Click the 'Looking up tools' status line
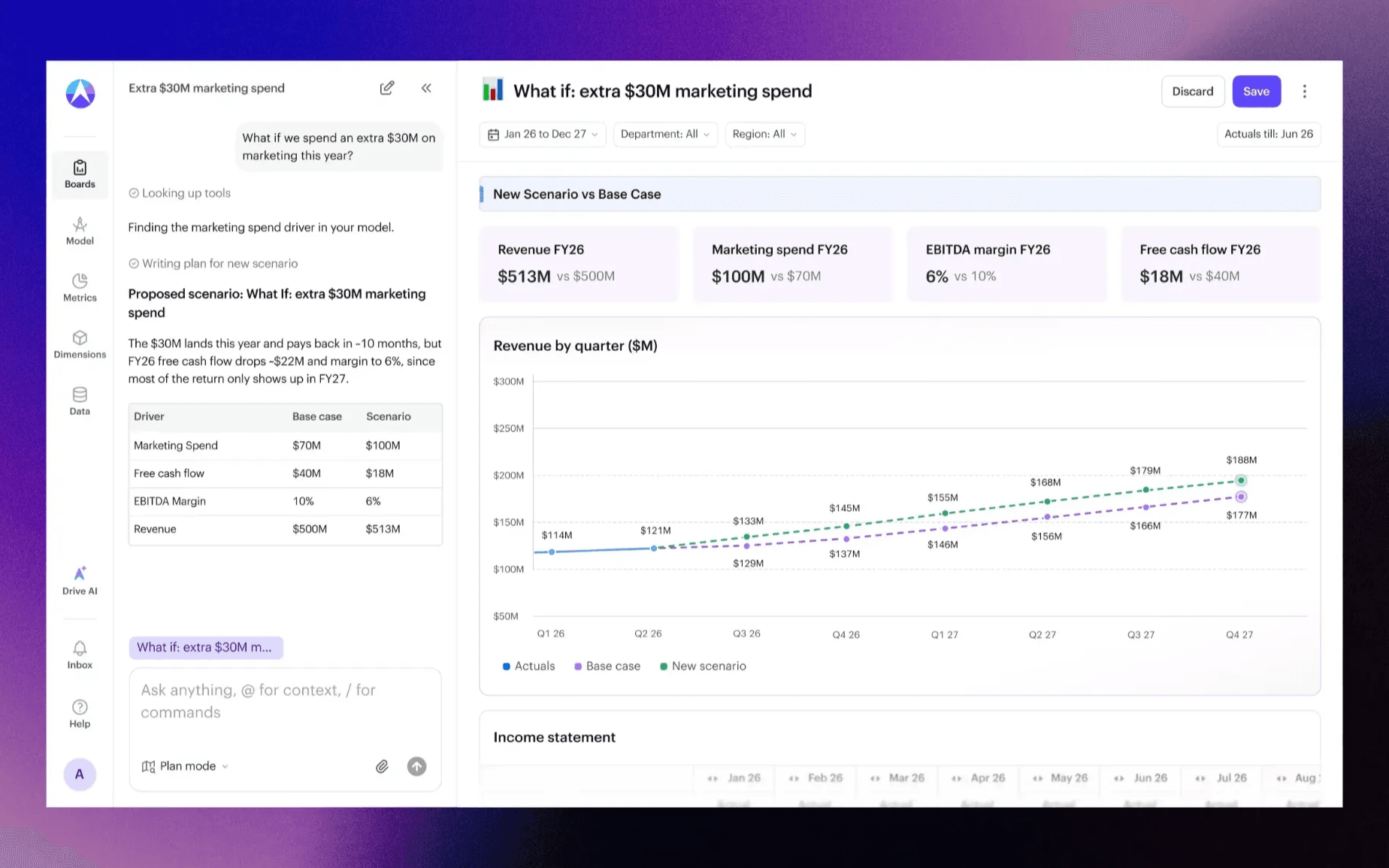Image resolution: width=1389 pixels, height=868 pixels. coord(180,193)
